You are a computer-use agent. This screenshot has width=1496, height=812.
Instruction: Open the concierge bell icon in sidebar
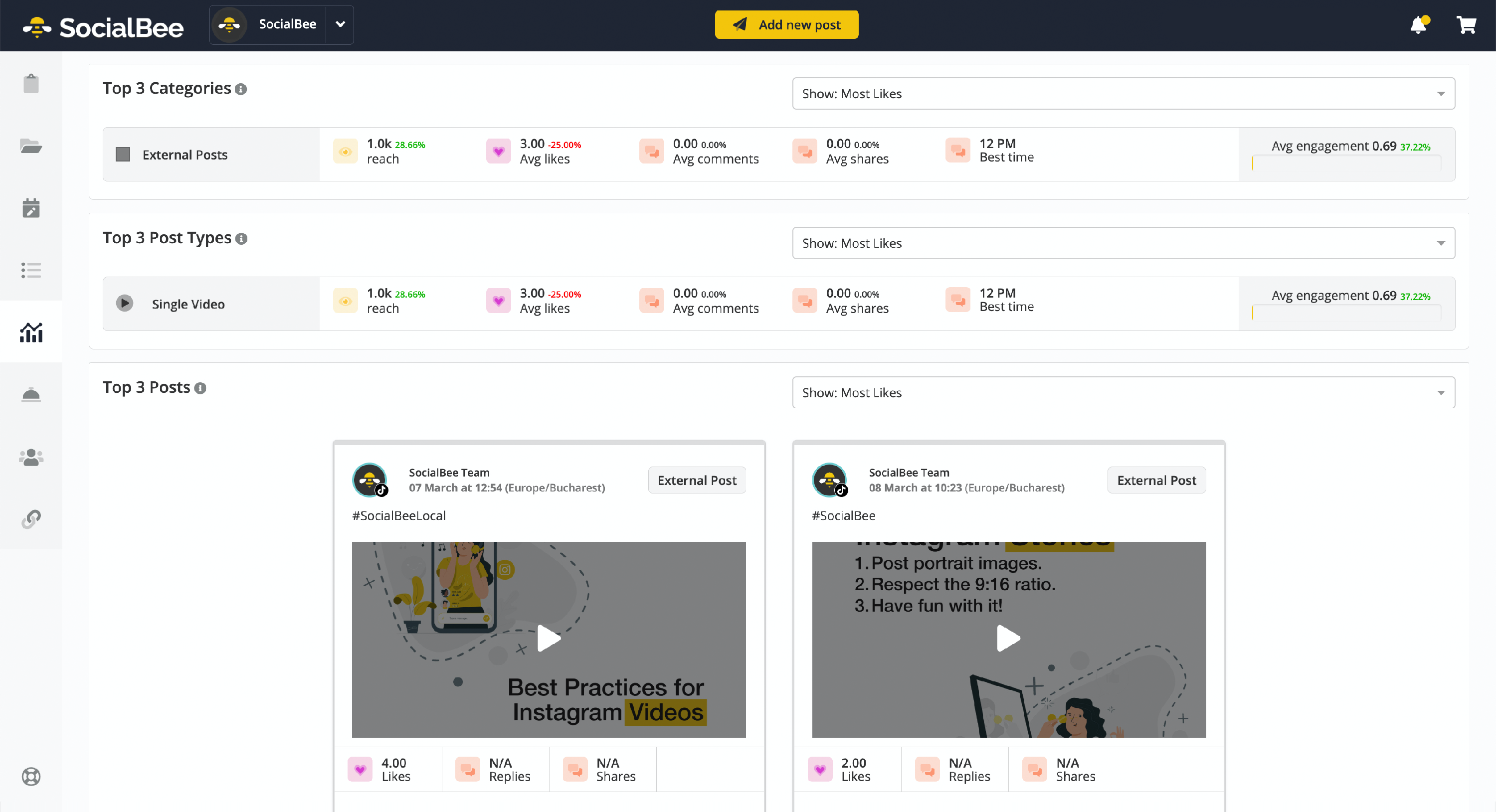pos(31,395)
